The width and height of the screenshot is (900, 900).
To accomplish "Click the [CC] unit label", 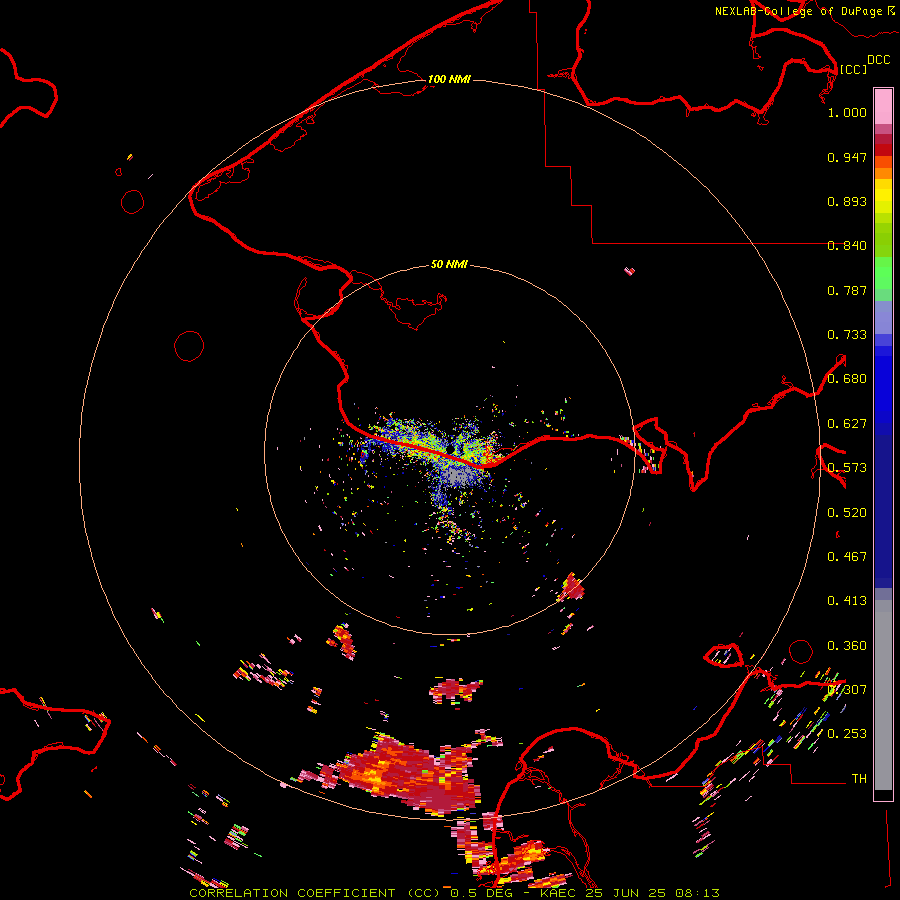I will (x=853, y=69).
